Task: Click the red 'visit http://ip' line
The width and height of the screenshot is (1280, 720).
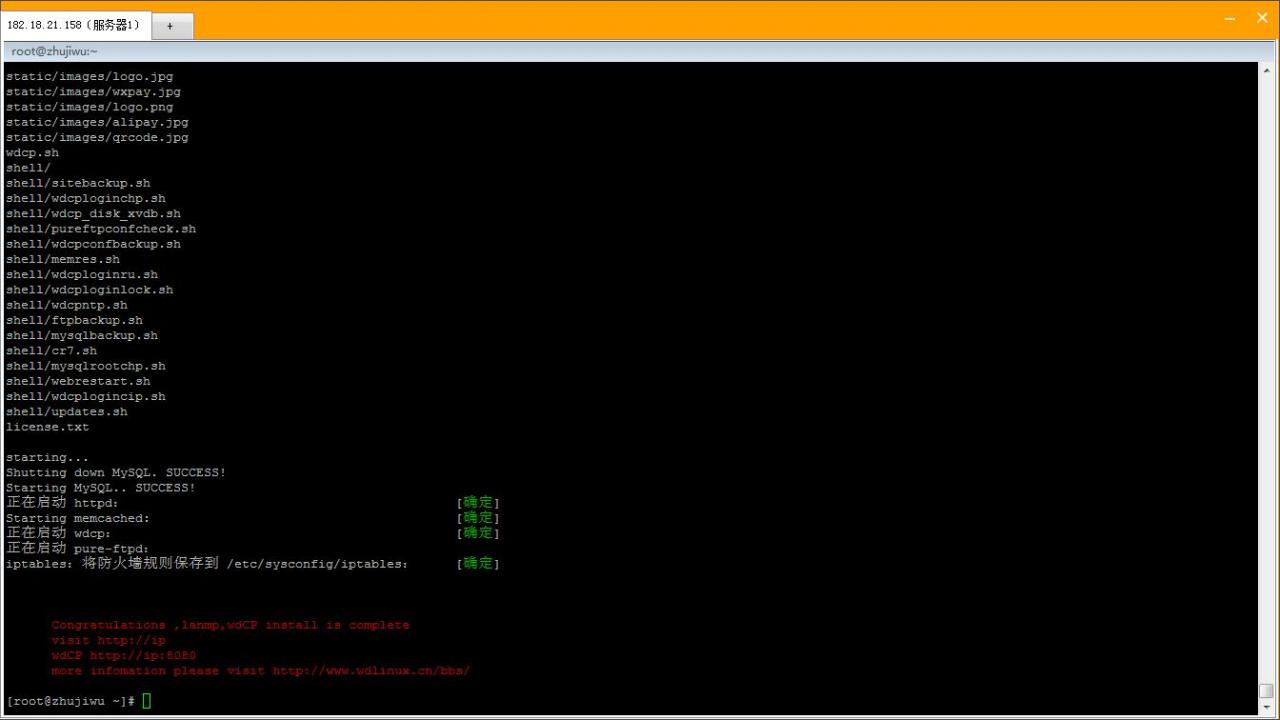Action: click(x=108, y=640)
